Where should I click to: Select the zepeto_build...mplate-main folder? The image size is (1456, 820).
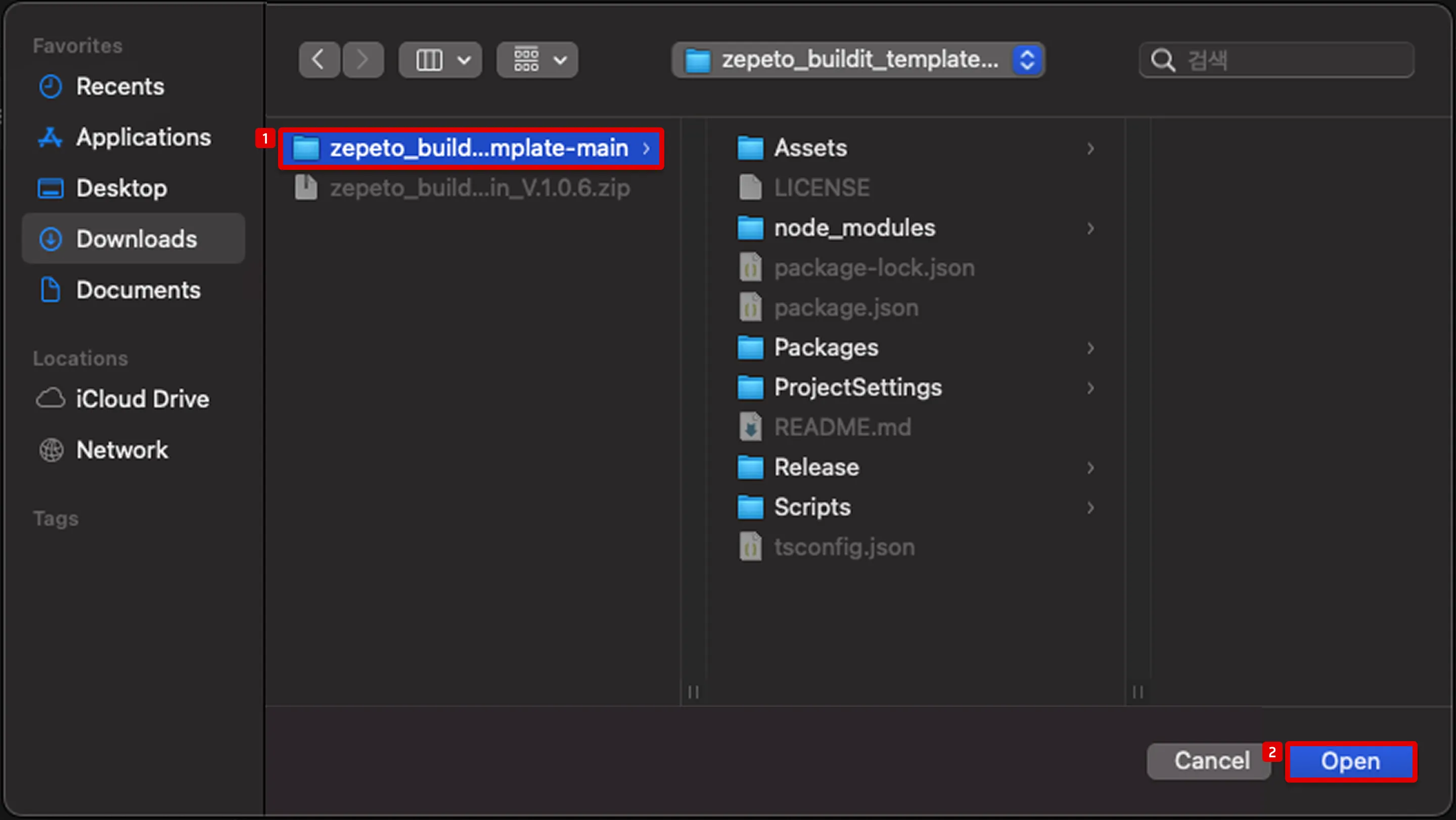471,148
